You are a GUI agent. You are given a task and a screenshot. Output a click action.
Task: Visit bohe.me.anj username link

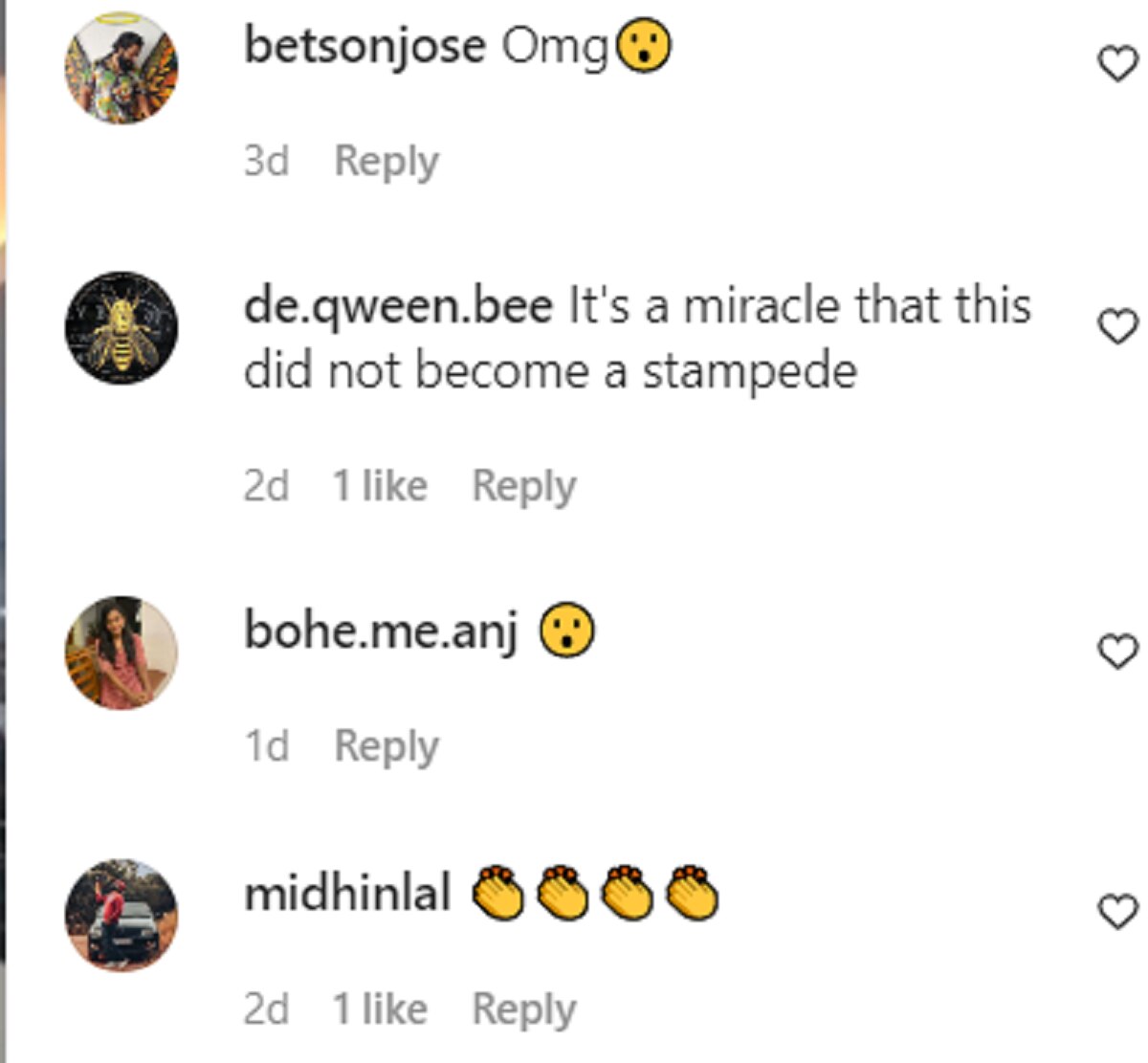(x=381, y=631)
